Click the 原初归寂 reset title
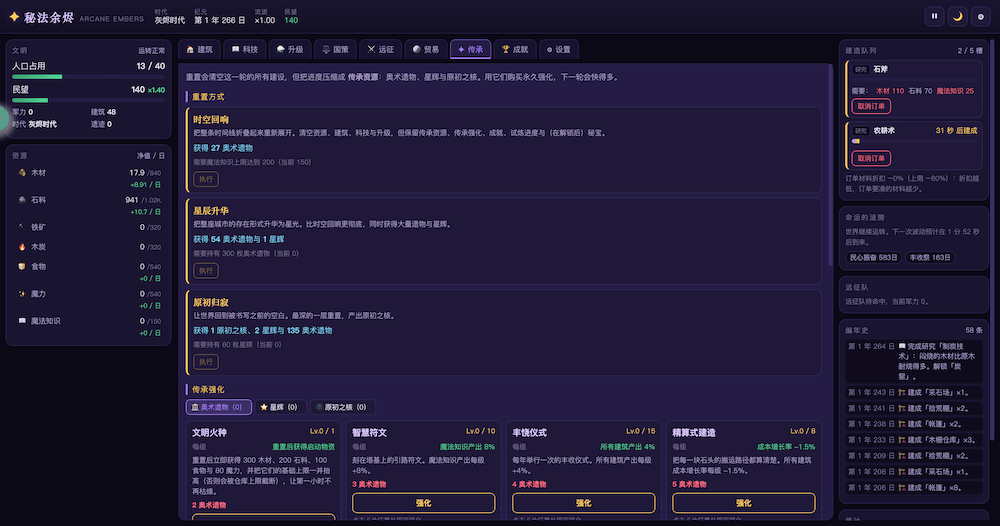The width and height of the screenshot is (1000, 526). coord(210,302)
